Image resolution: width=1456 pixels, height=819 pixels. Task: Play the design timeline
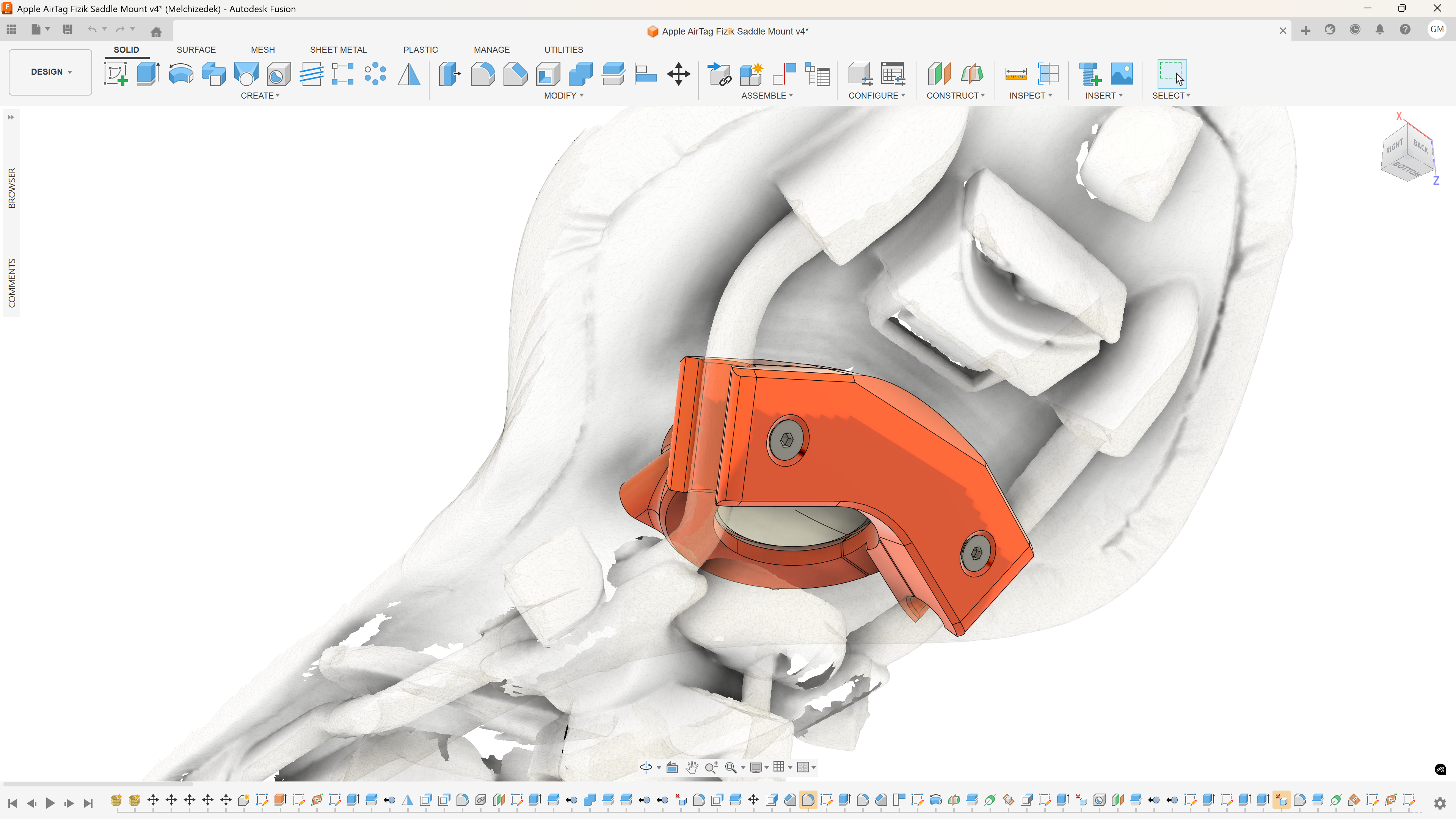click(50, 803)
